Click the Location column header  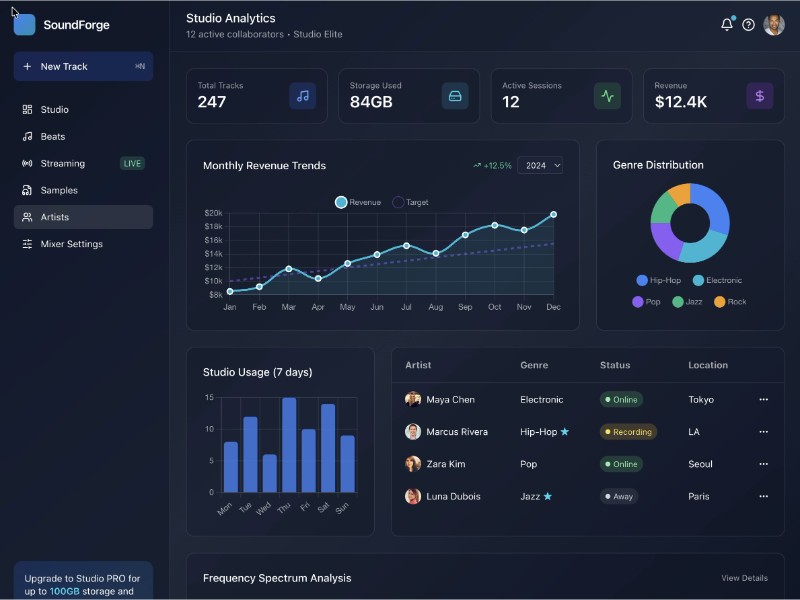coord(708,365)
